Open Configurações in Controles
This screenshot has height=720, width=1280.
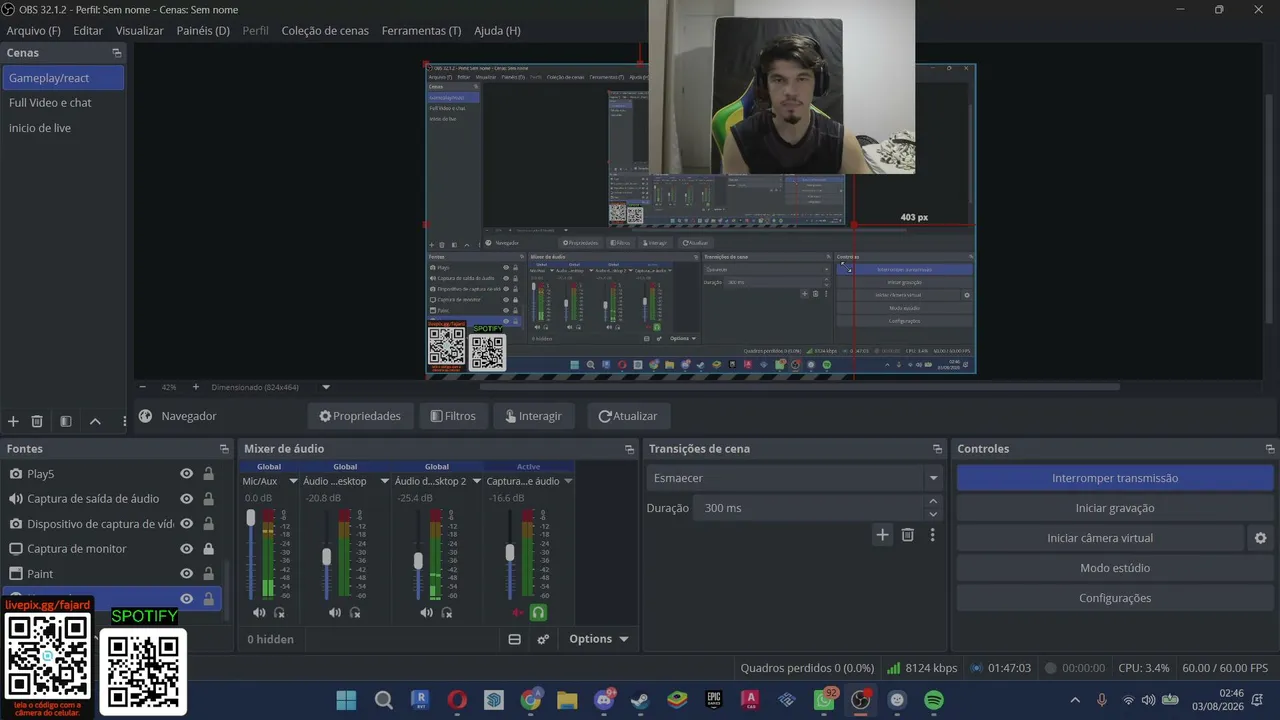click(x=1115, y=598)
